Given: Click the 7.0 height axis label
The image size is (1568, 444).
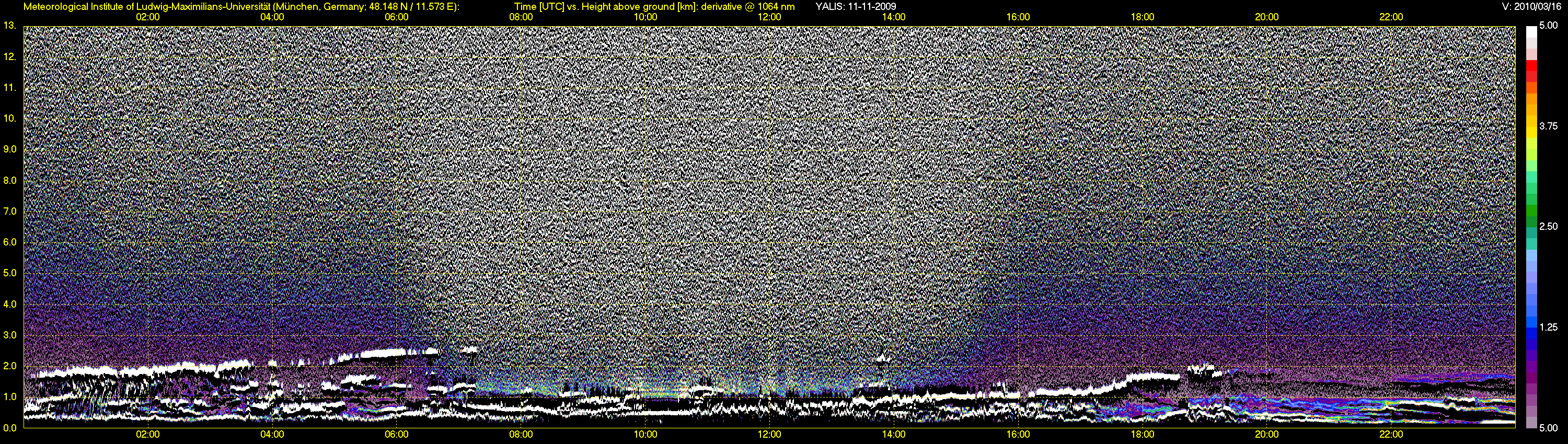Looking at the screenshot, I should tap(9, 211).
